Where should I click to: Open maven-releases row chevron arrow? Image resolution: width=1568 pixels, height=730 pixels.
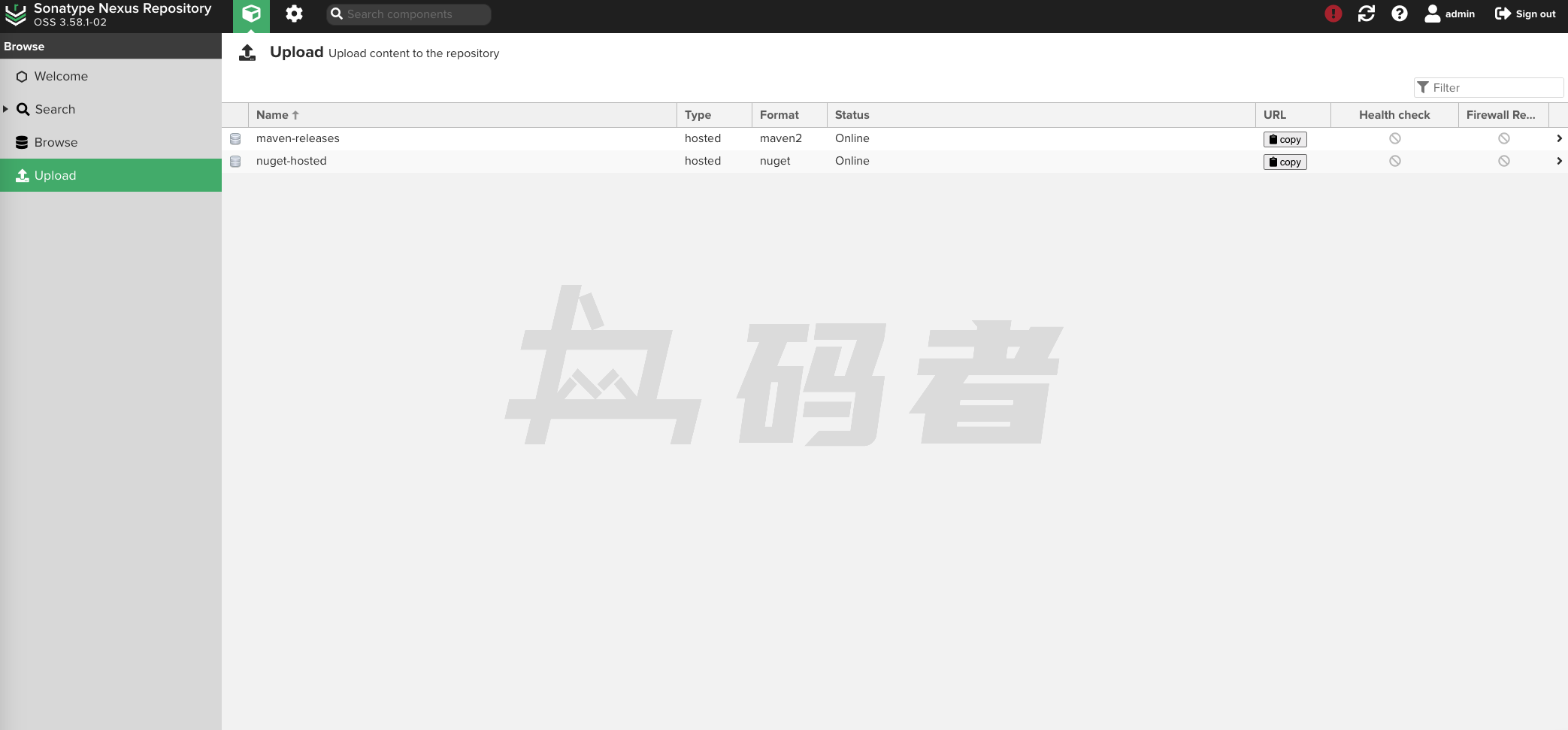click(1558, 139)
